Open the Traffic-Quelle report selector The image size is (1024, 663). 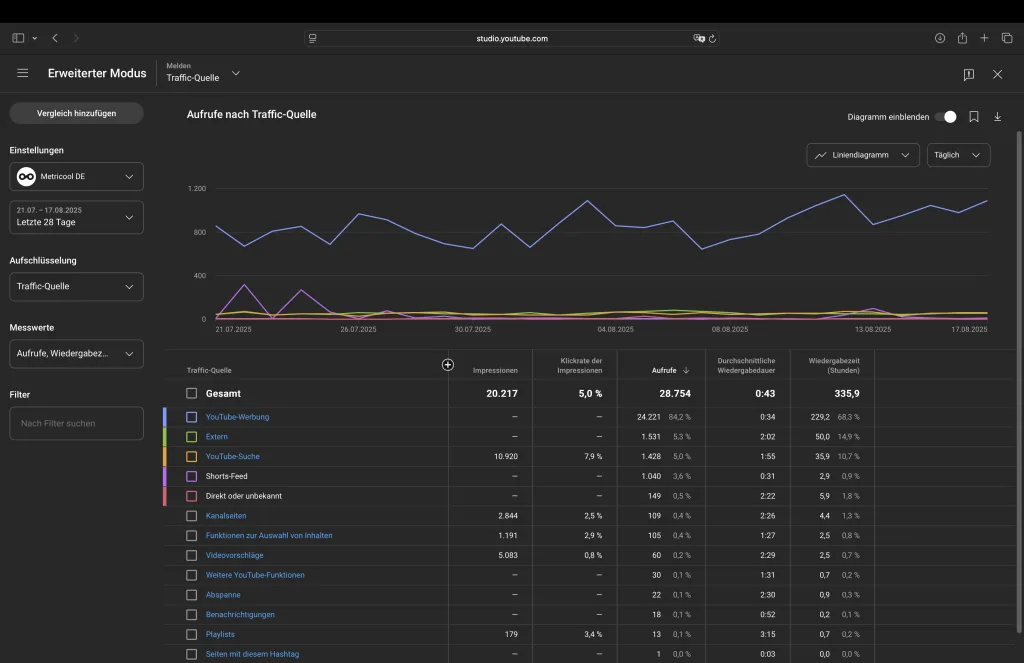[203, 74]
